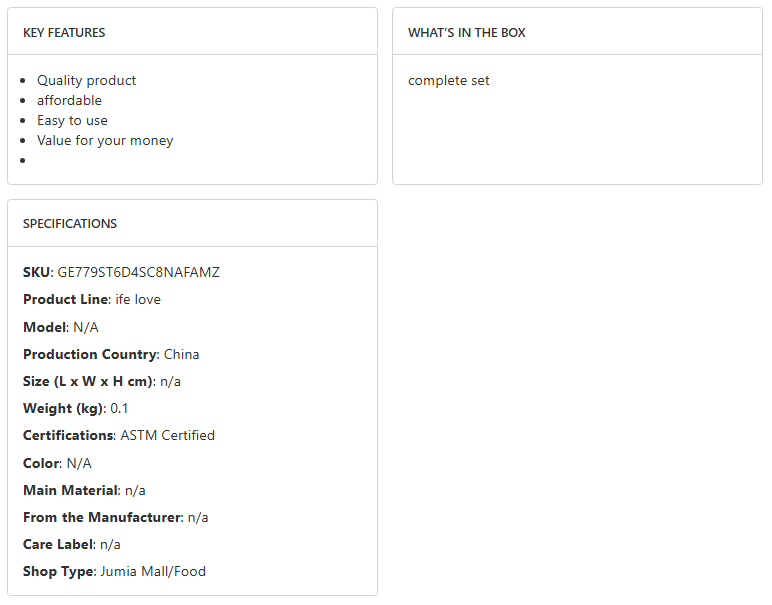
Task: Click the SKU value GE779ST6D4SC8NAFAMZ
Action: coord(138,272)
